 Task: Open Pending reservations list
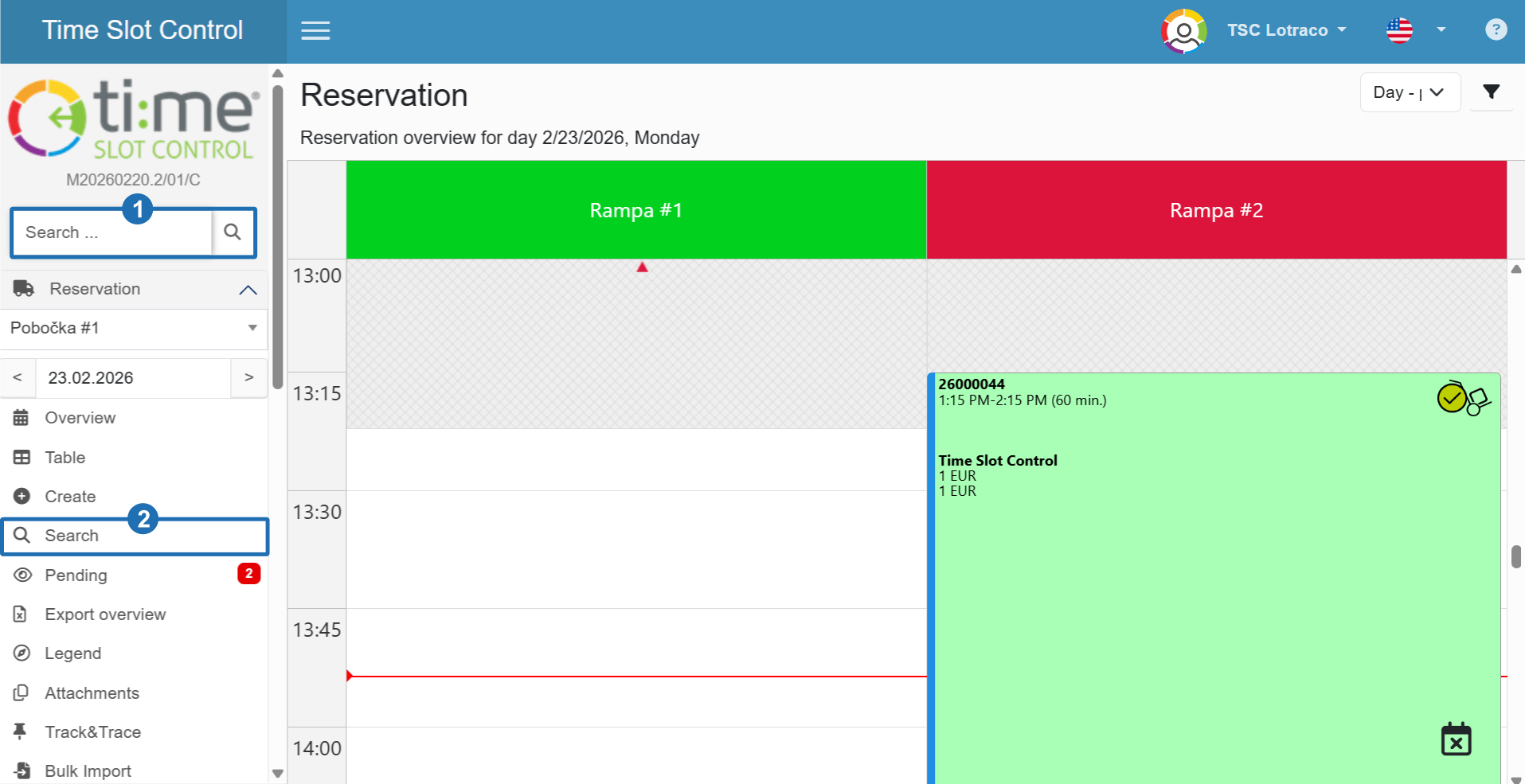pos(76,575)
